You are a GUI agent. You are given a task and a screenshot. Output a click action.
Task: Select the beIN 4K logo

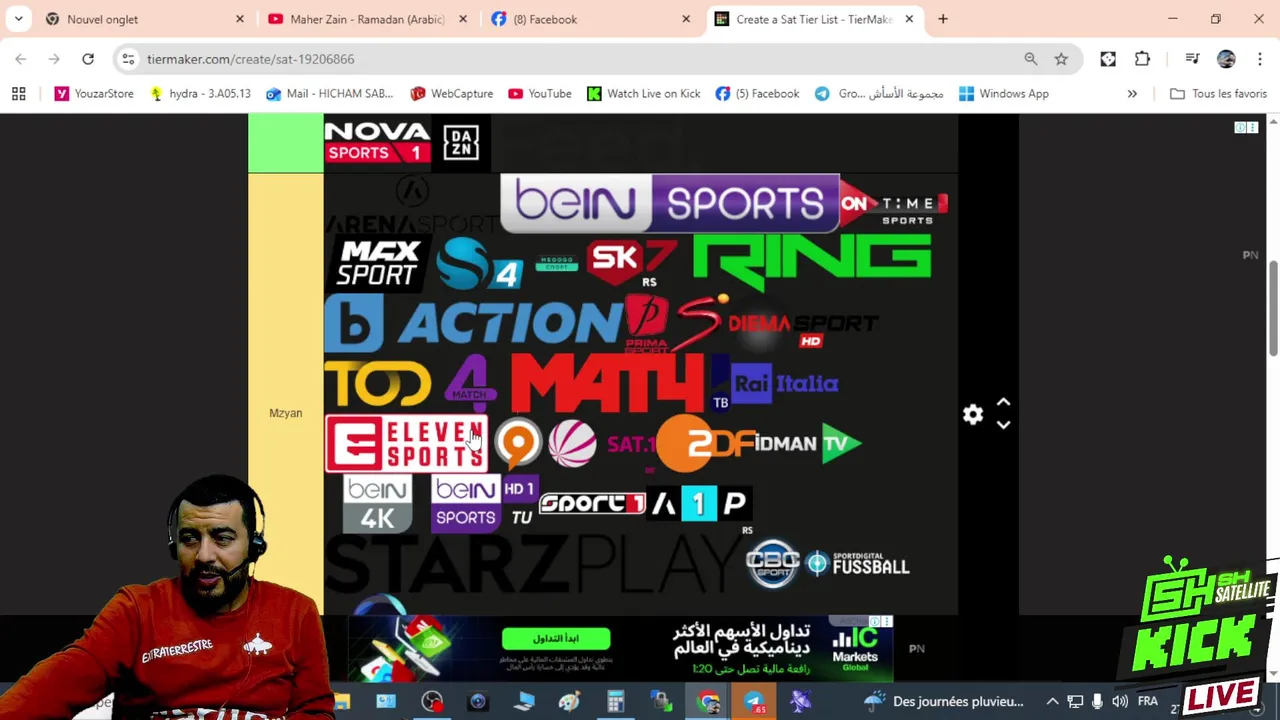tap(377, 503)
